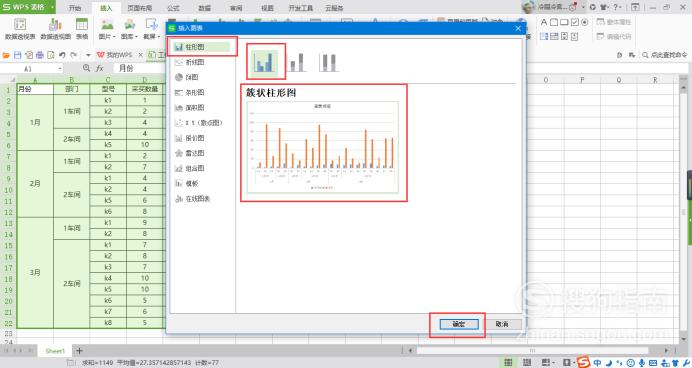This screenshot has width=692, height=368.
Task: Switch to the 我的WPS document tab
Action: point(115,55)
